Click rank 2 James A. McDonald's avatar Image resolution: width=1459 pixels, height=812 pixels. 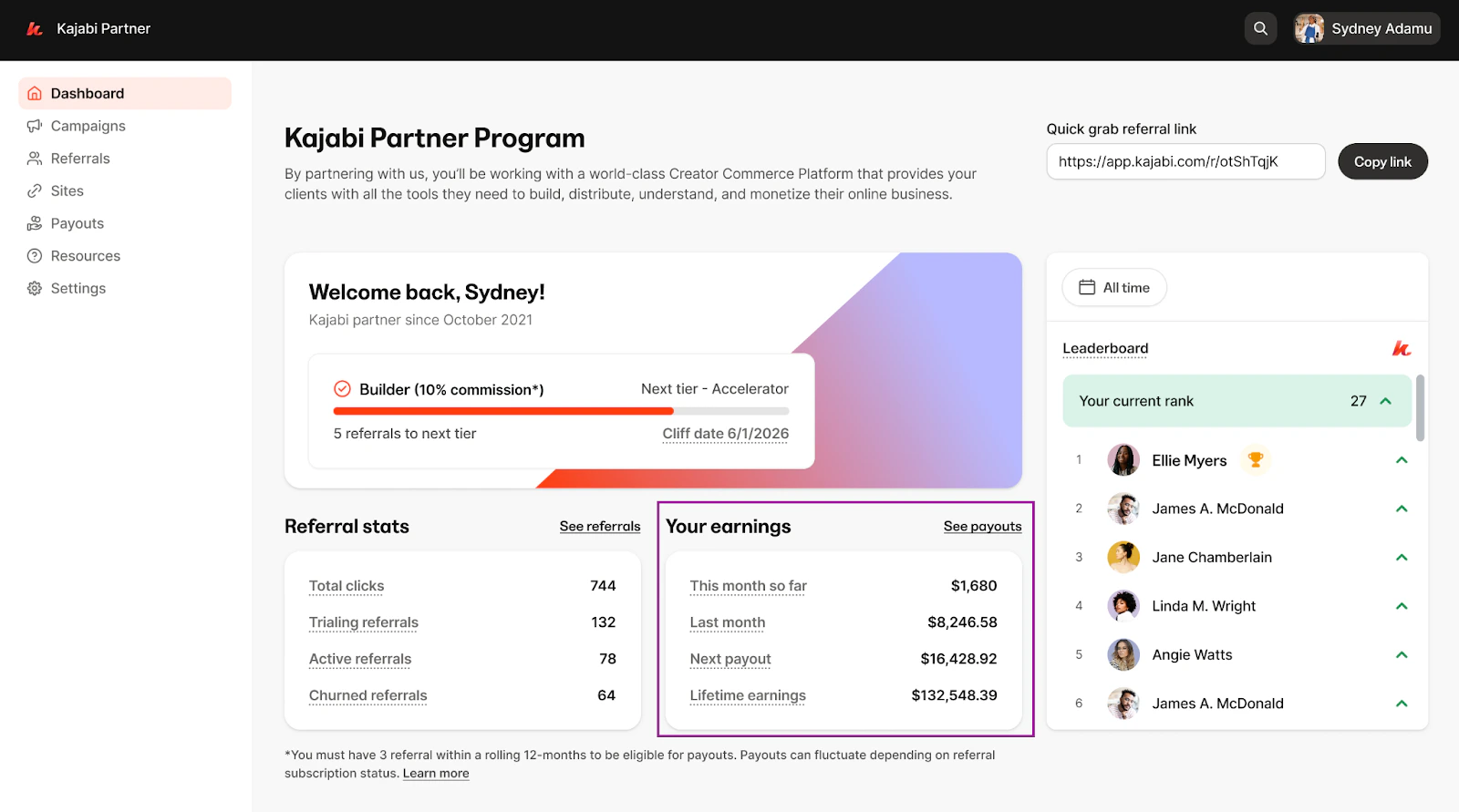click(1123, 509)
